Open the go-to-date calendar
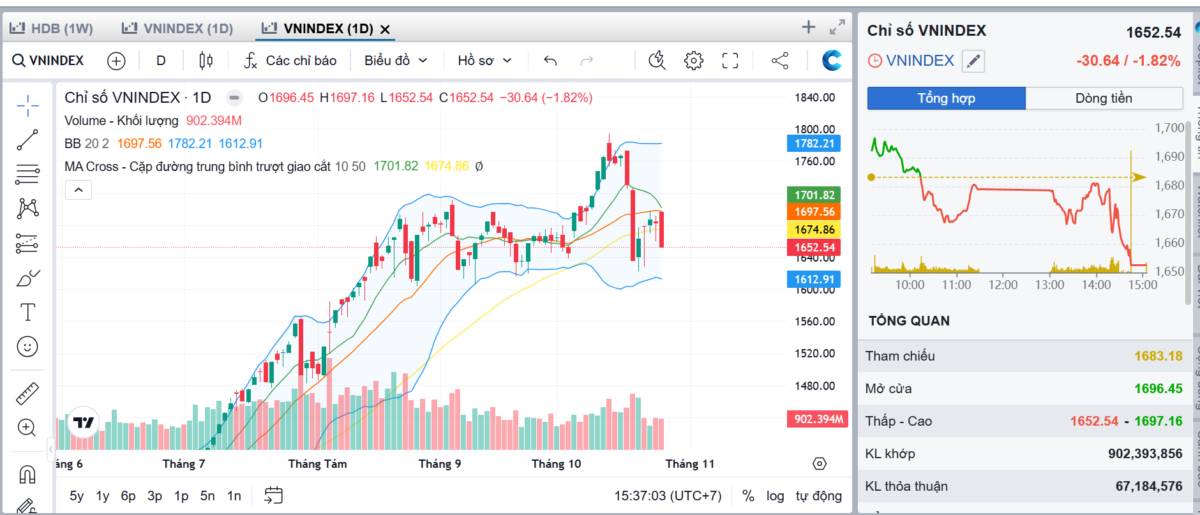The height and width of the screenshot is (515, 1200). (274, 495)
